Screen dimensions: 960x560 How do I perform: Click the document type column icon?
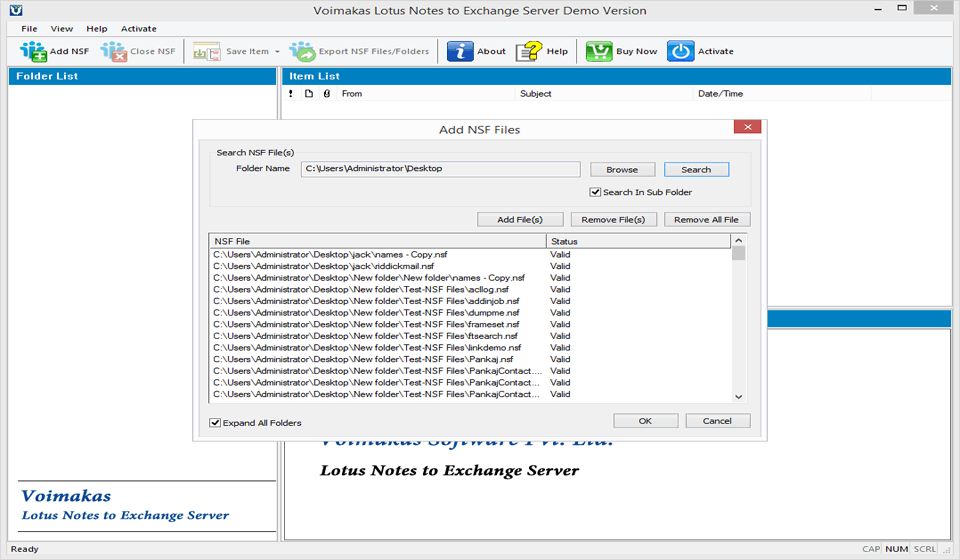point(309,94)
